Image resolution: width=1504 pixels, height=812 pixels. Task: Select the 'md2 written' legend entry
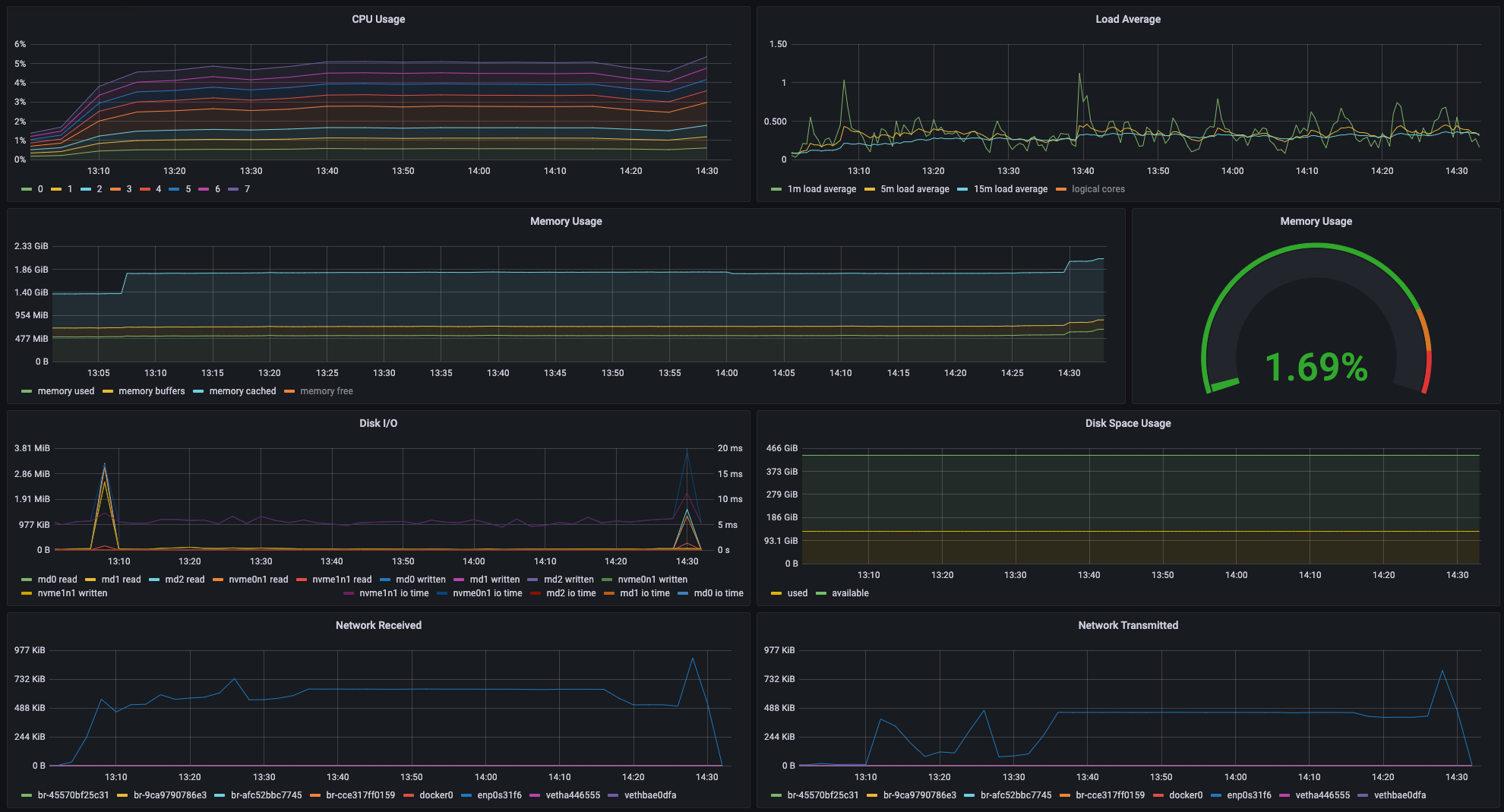click(x=567, y=579)
